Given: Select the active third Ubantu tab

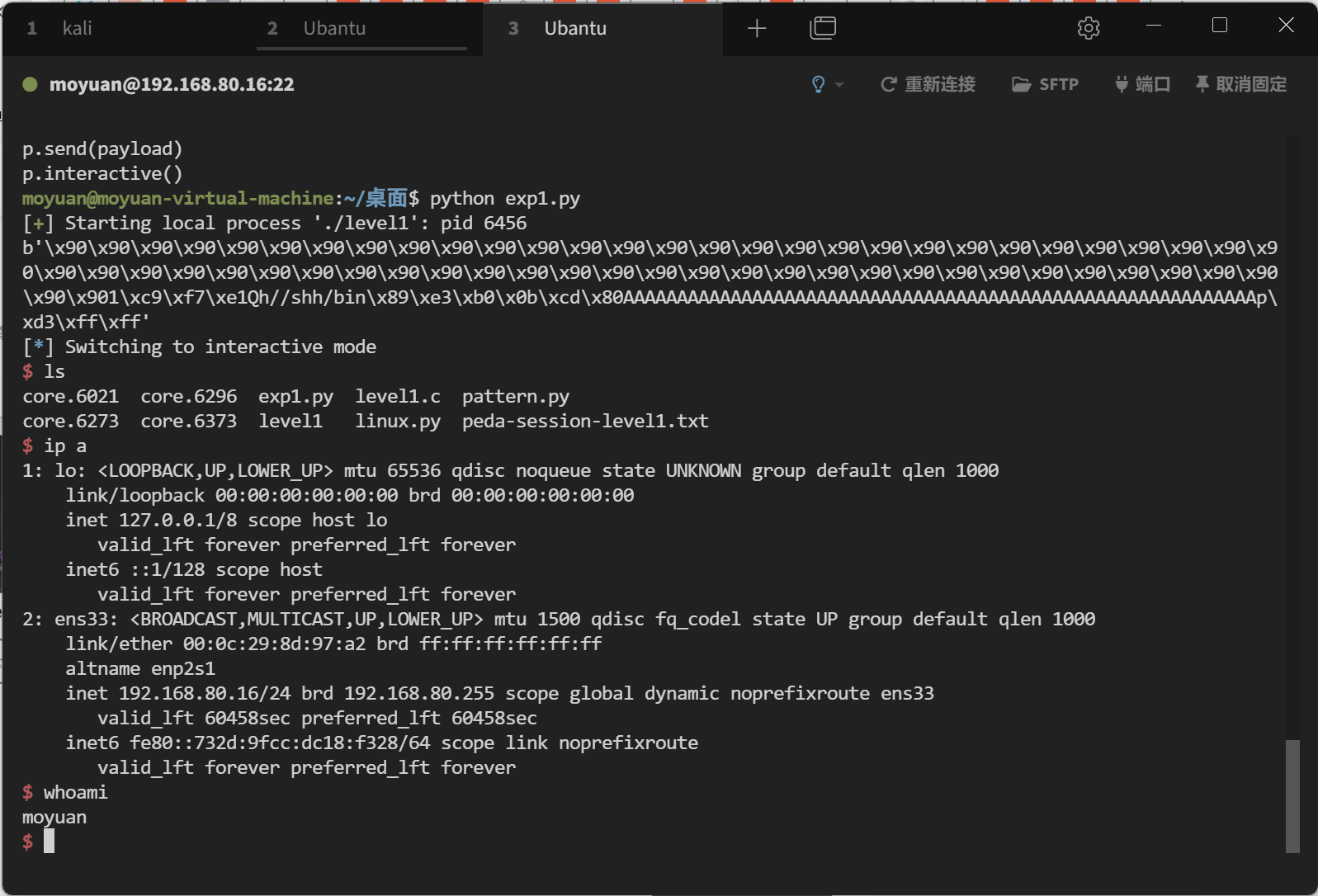Looking at the screenshot, I should click(575, 29).
